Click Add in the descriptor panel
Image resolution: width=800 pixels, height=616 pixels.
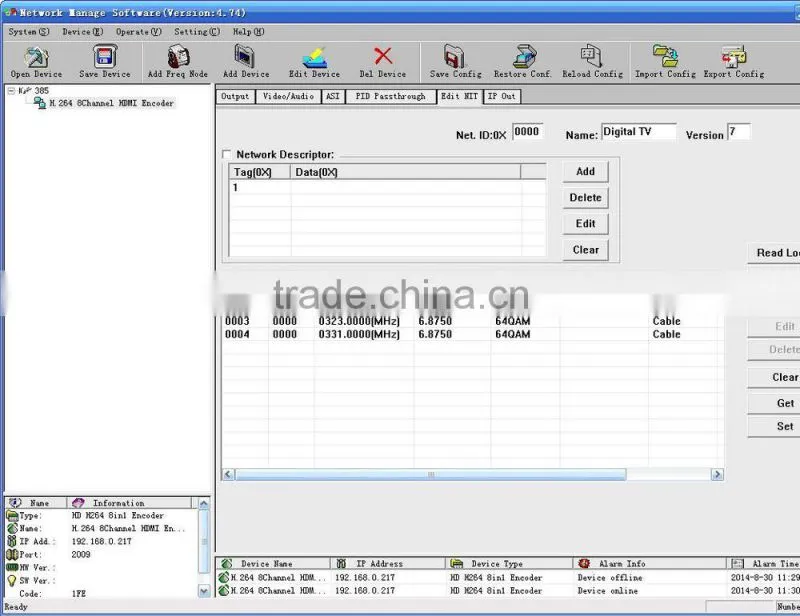pos(585,171)
